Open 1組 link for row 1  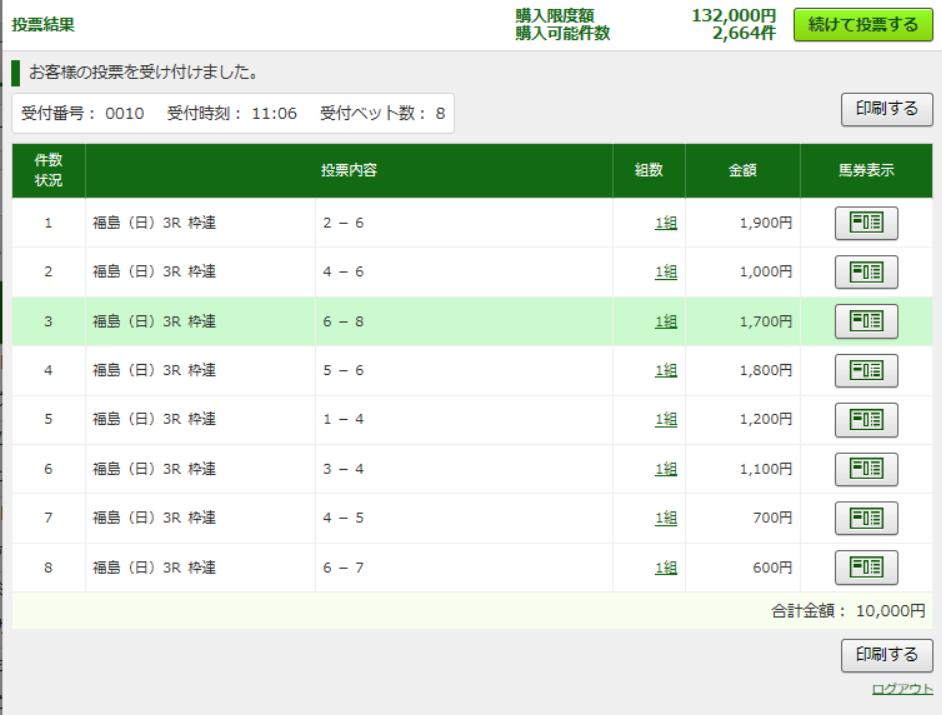pyautogui.click(x=666, y=223)
